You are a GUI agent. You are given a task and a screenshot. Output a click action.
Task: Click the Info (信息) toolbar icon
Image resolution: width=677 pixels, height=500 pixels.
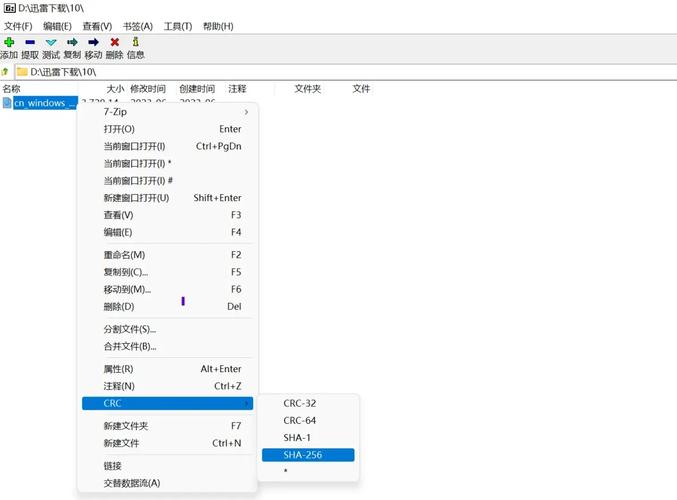(136, 42)
